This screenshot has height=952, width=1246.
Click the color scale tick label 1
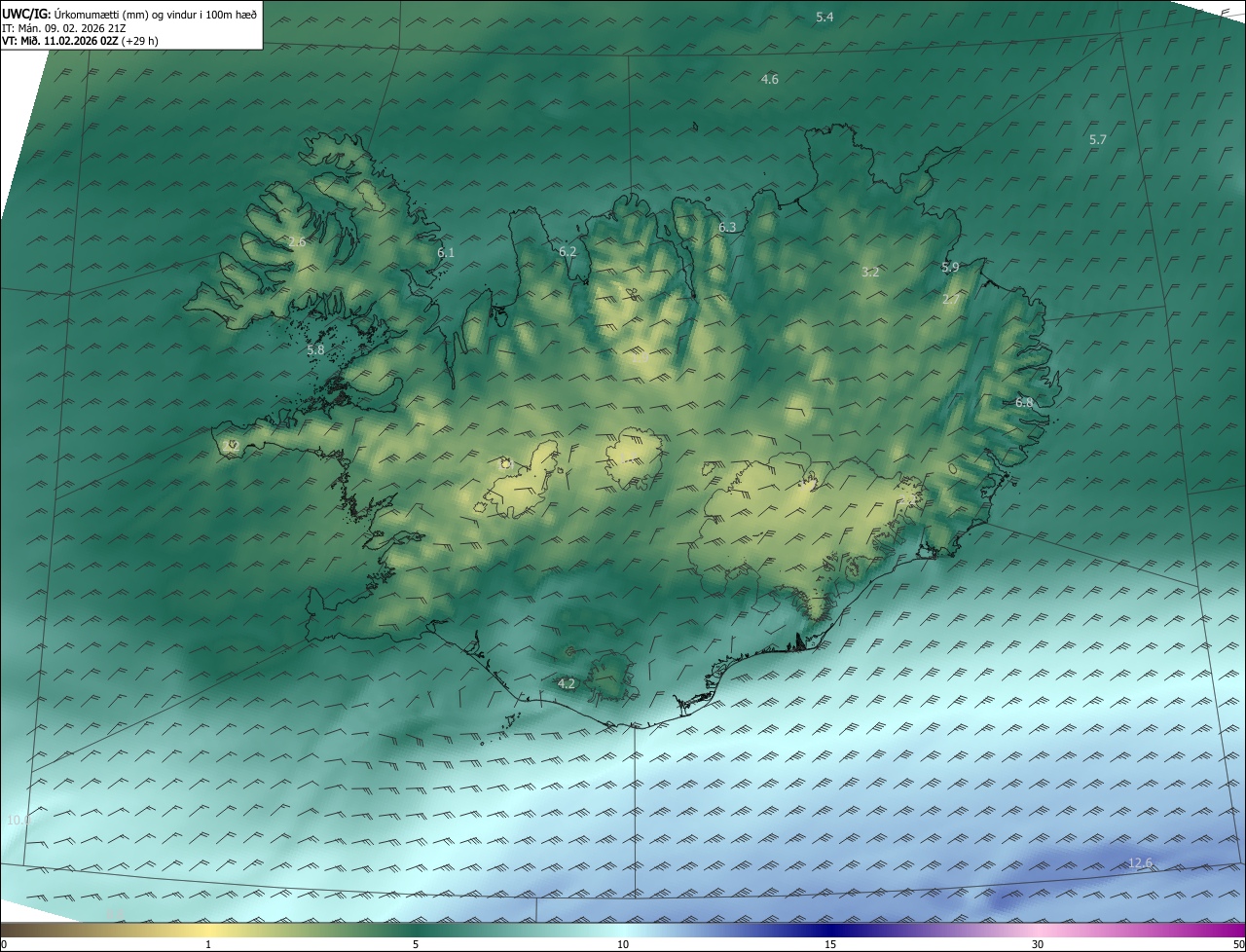tap(208, 944)
